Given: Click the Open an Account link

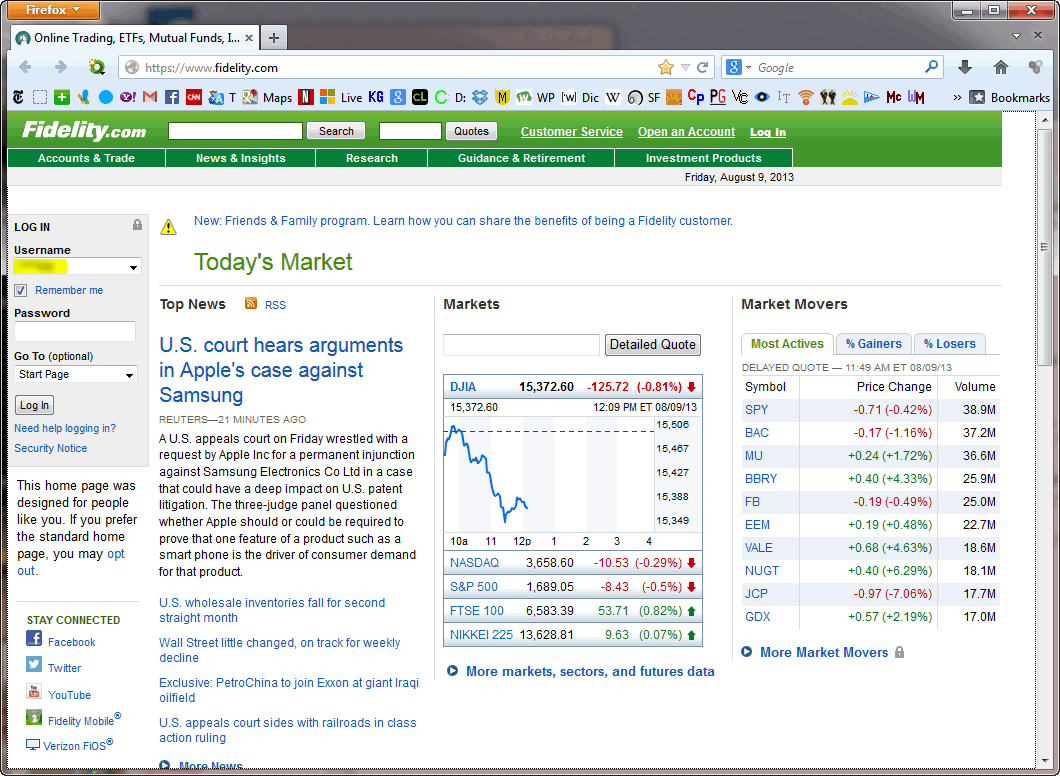Looking at the screenshot, I should [686, 132].
